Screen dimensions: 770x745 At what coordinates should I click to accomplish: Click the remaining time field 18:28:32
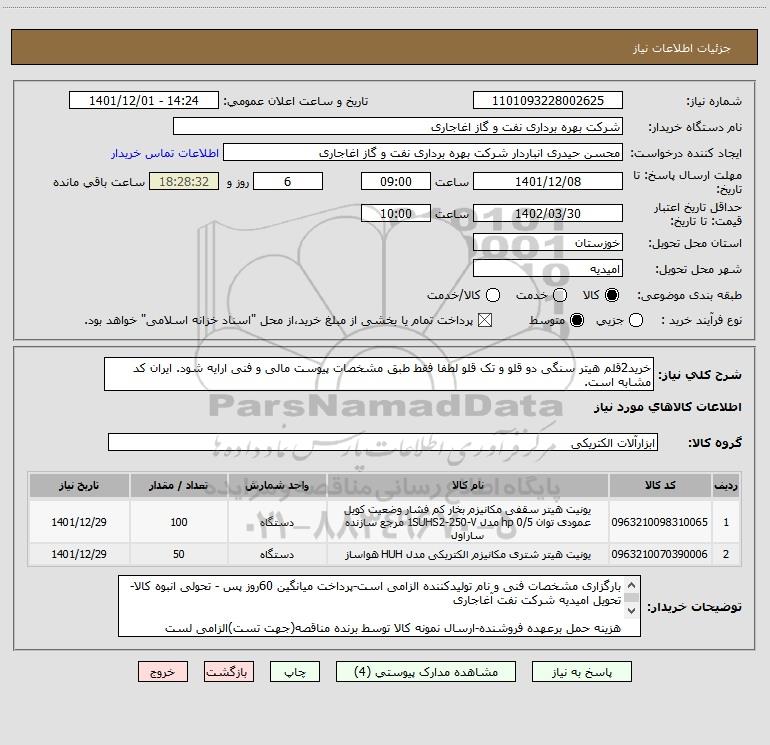[184, 181]
